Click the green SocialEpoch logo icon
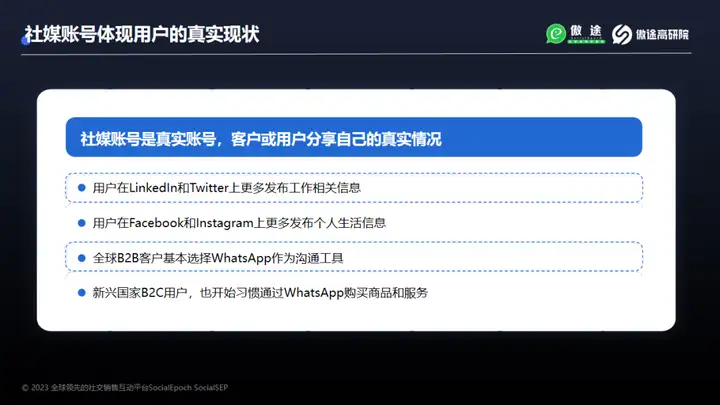This screenshot has height=405, width=720. tap(556, 34)
